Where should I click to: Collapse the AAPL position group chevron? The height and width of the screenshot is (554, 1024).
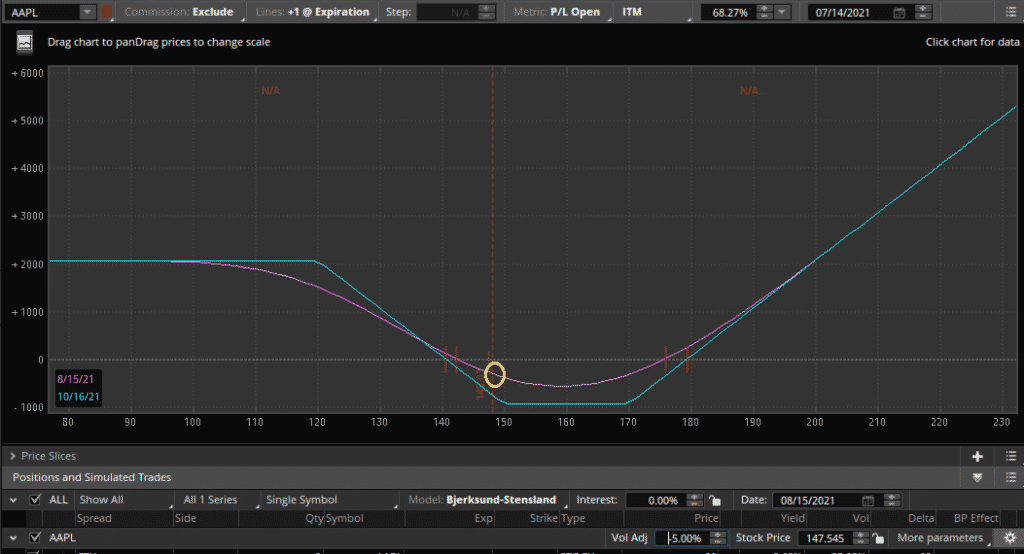[13, 538]
